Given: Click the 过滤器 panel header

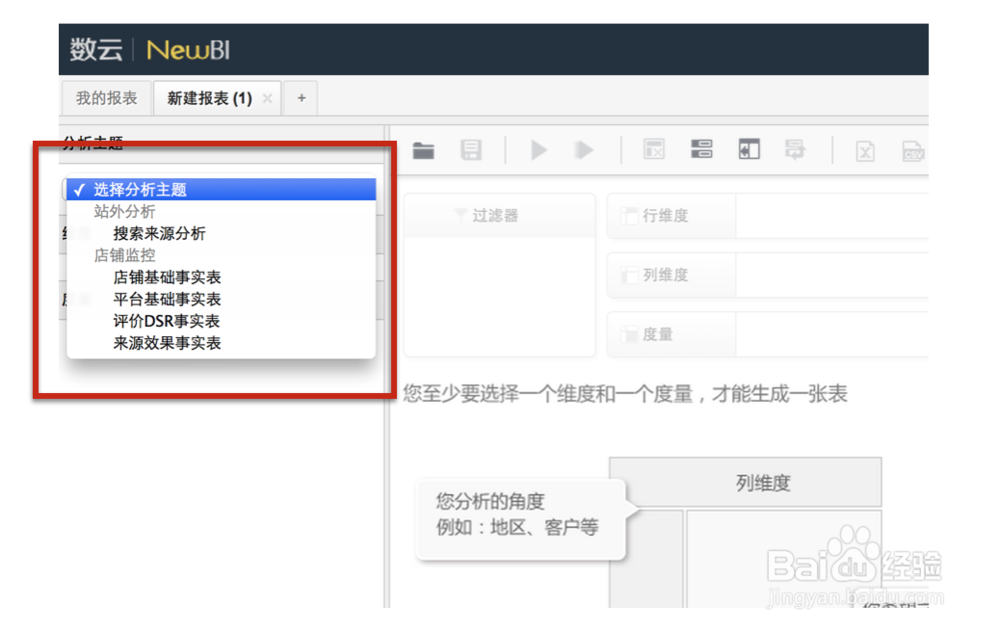Looking at the screenshot, I should pos(499,216).
